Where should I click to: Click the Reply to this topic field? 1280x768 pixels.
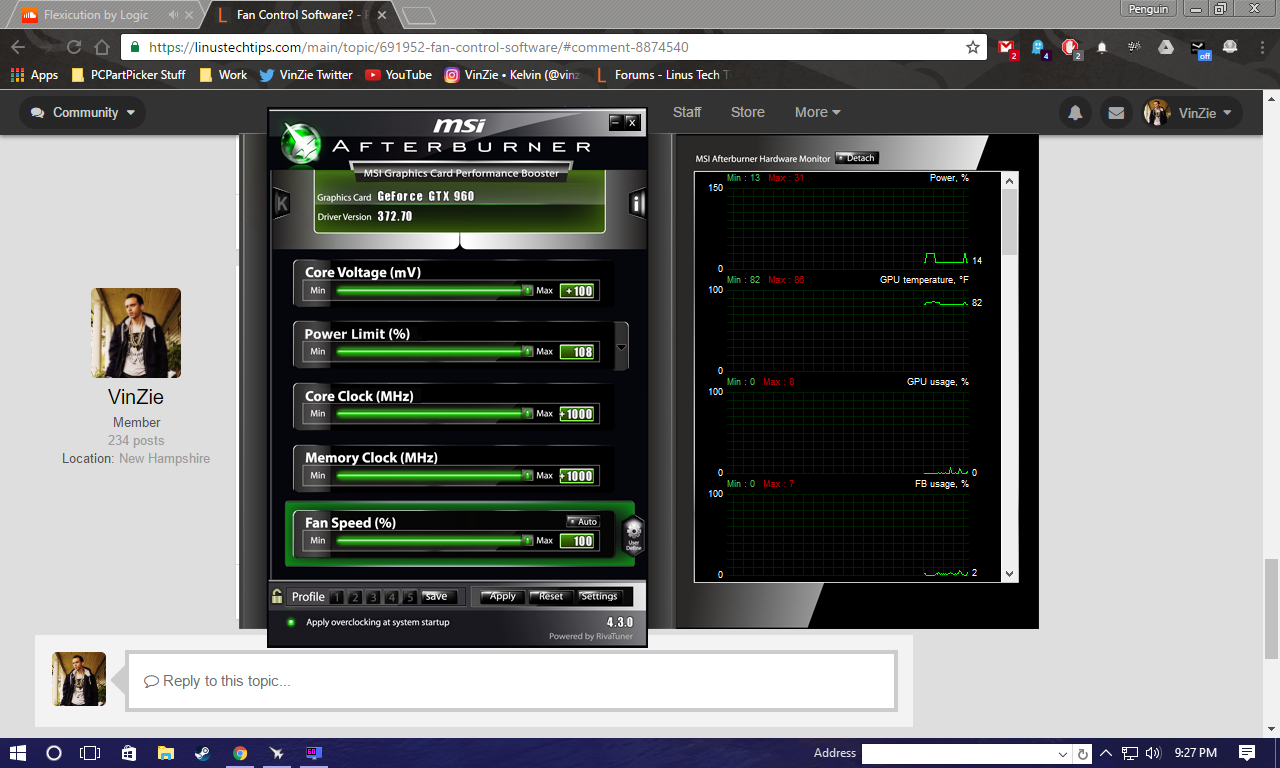pyautogui.click(x=511, y=681)
